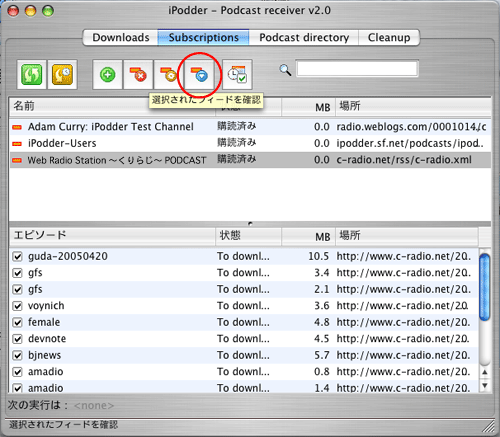Click the c-radio.net/rss/c-radio.xml location
500x437 pixels.
(404, 160)
